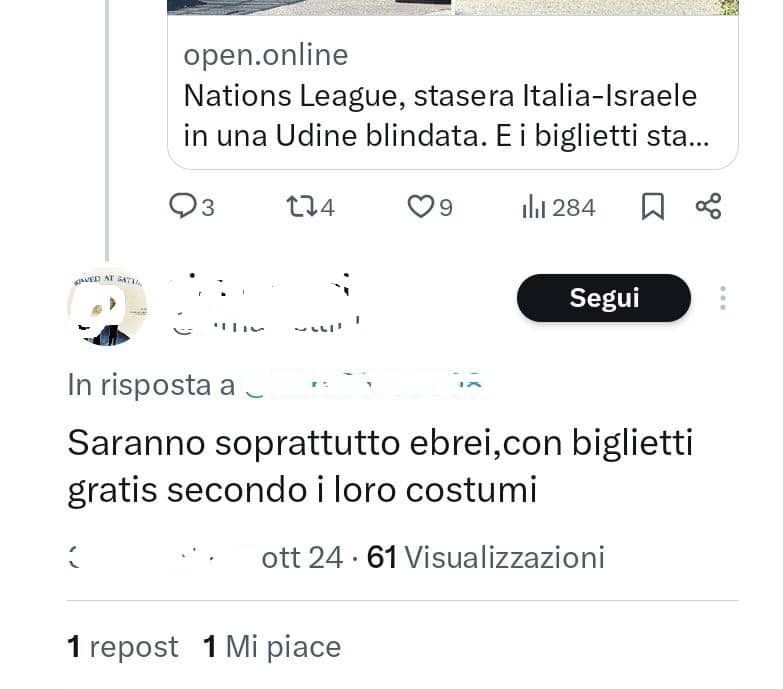Open the view statistics bar-chart icon
This screenshot has height=689, width=783.
534,207
